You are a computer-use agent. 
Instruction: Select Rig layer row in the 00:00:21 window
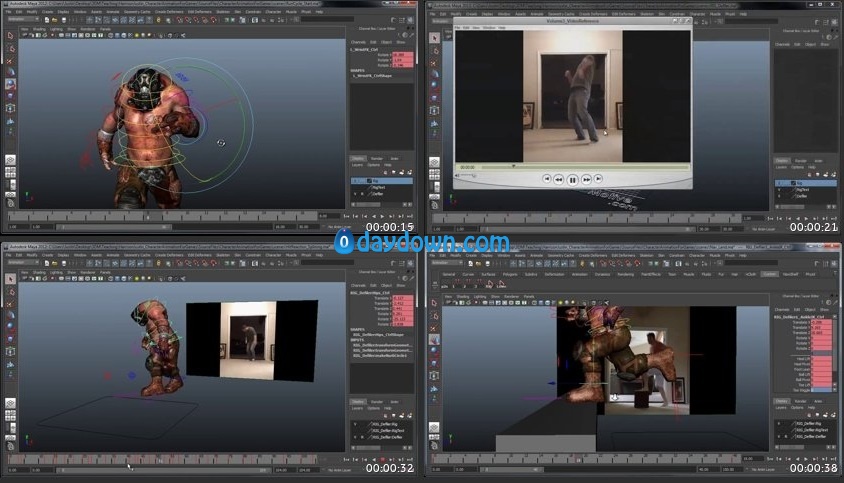806,183
